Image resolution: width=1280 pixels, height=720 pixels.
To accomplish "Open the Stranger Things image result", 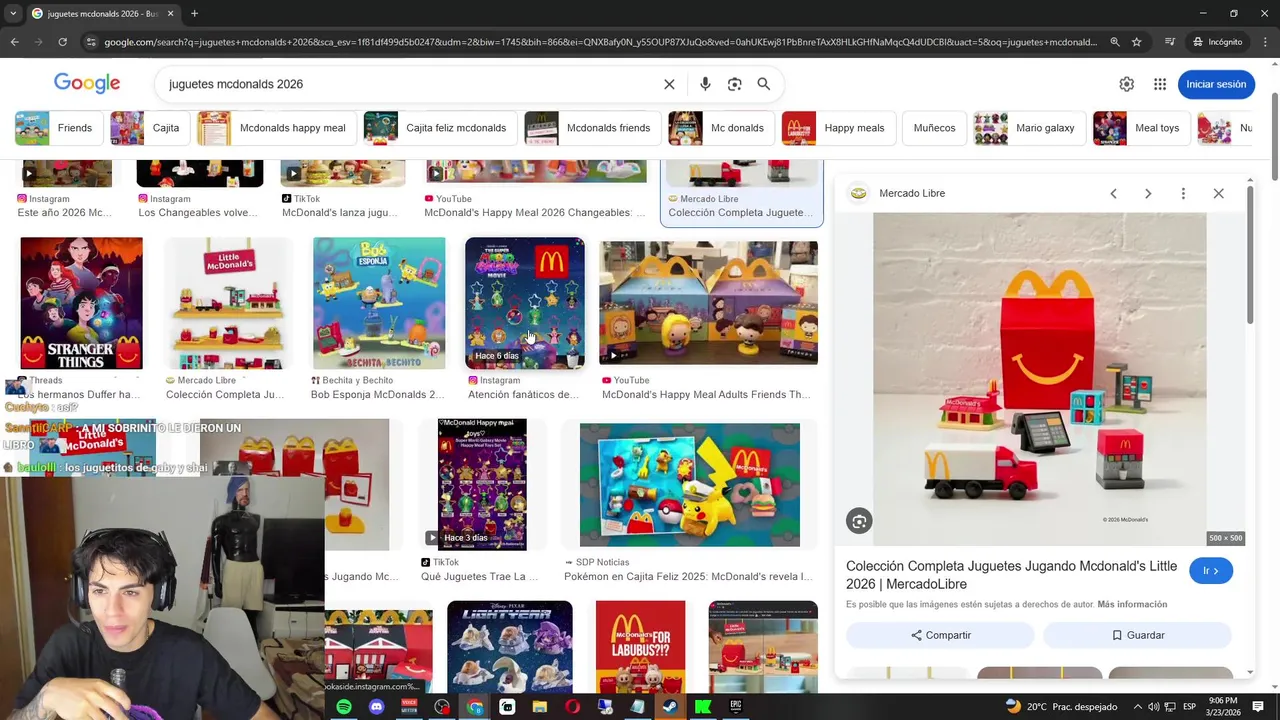I will tap(81, 303).
